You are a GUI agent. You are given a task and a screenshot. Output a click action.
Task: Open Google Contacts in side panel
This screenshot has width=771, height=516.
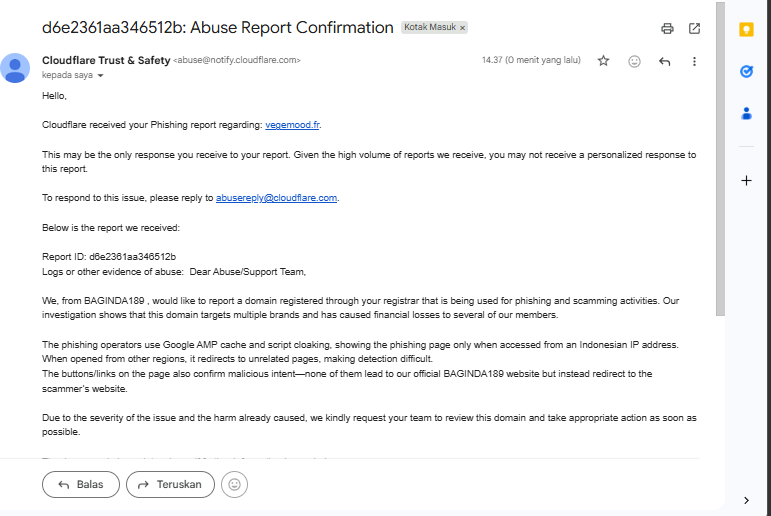coord(746,113)
